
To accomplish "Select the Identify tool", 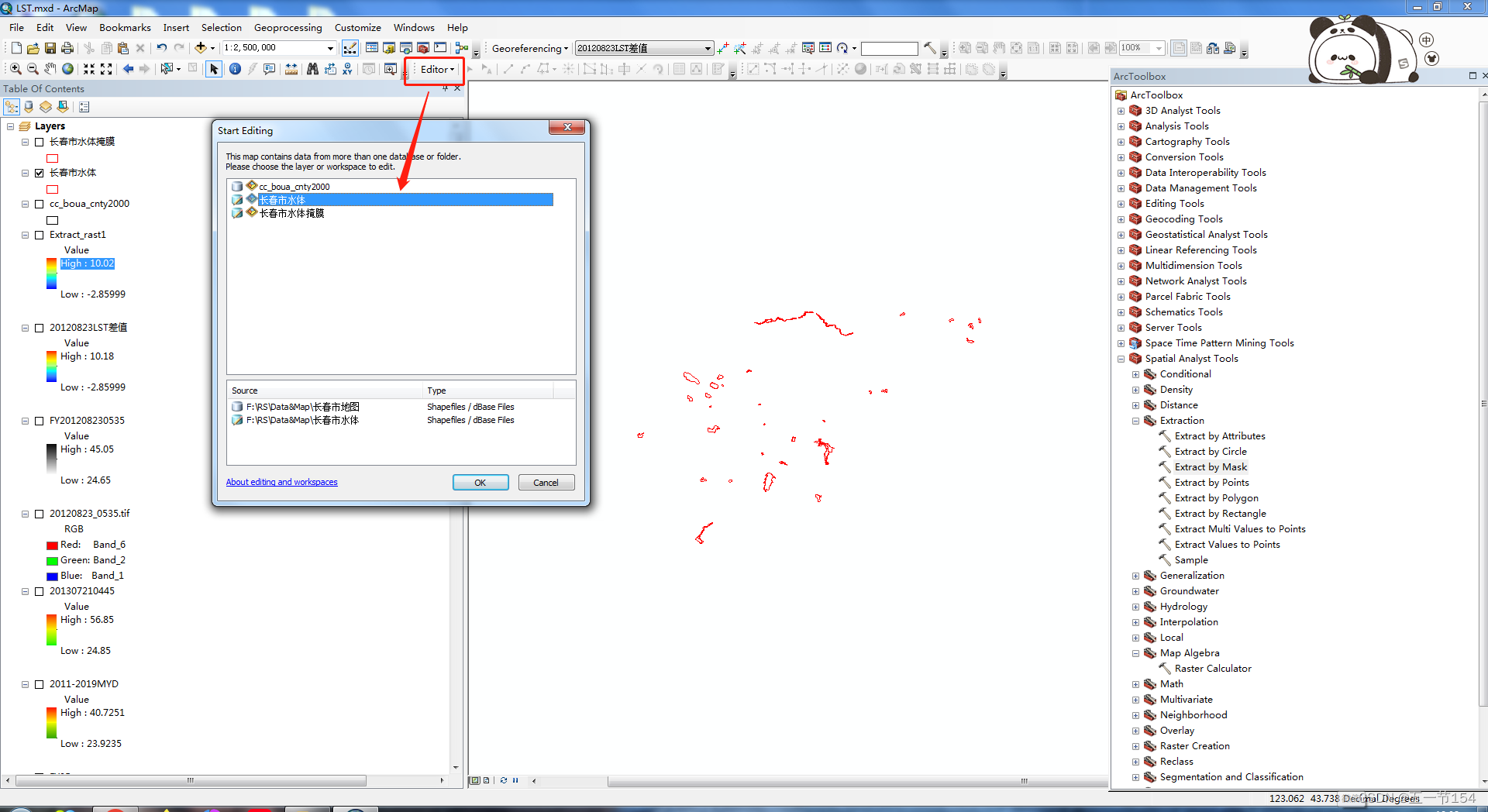I will pyautogui.click(x=235, y=69).
